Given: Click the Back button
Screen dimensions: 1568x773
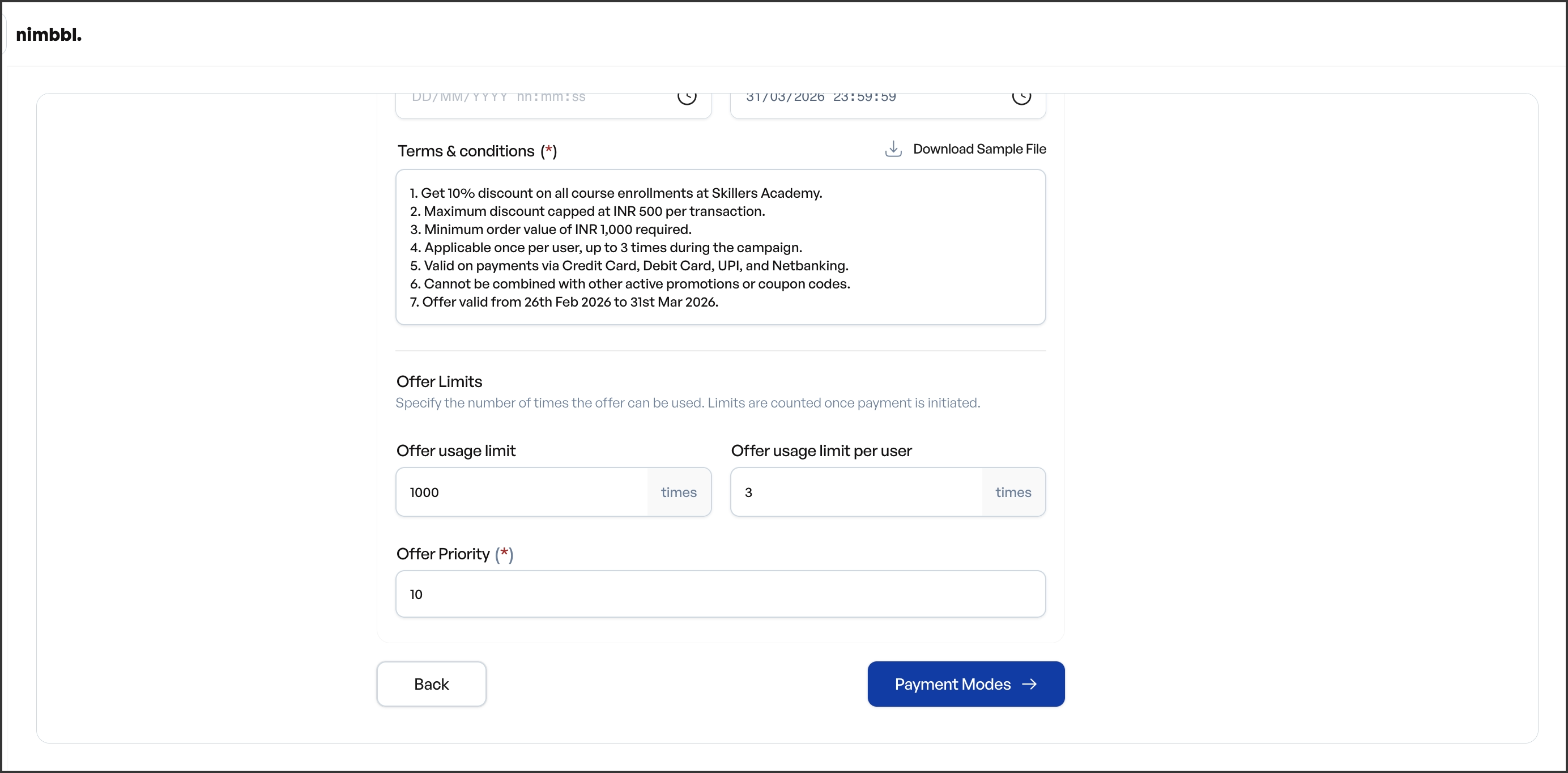Looking at the screenshot, I should pos(431,683).
